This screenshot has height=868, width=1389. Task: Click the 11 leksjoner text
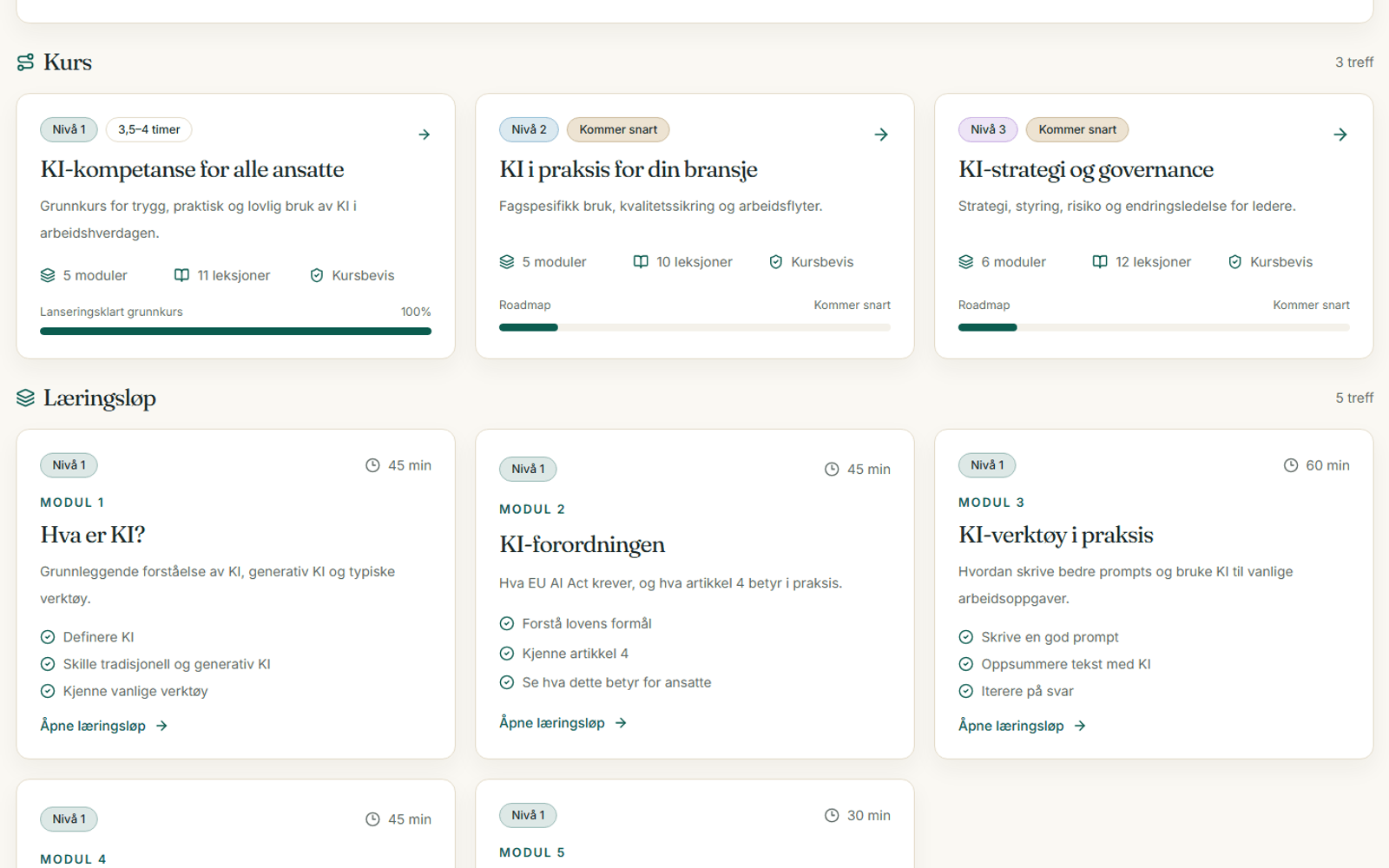(234, 275)
